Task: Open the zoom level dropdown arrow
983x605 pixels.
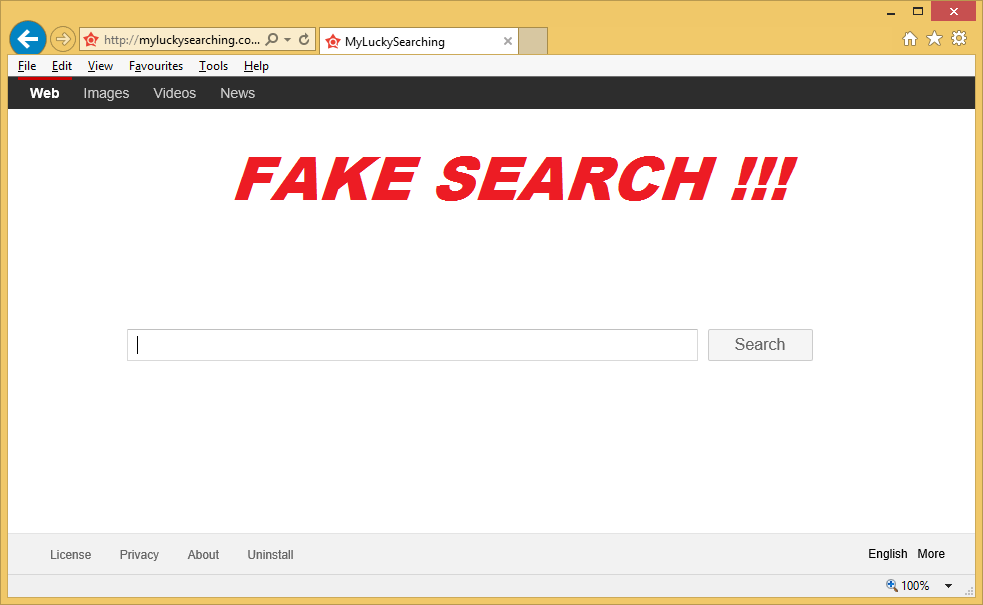Action: click(x=948, y=586)
